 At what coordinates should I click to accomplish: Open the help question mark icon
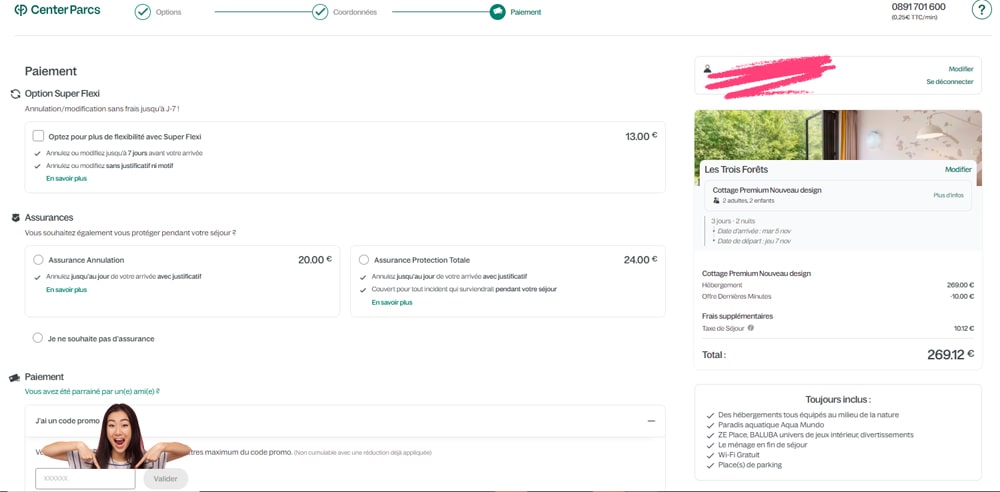click(x=982, y=10)
